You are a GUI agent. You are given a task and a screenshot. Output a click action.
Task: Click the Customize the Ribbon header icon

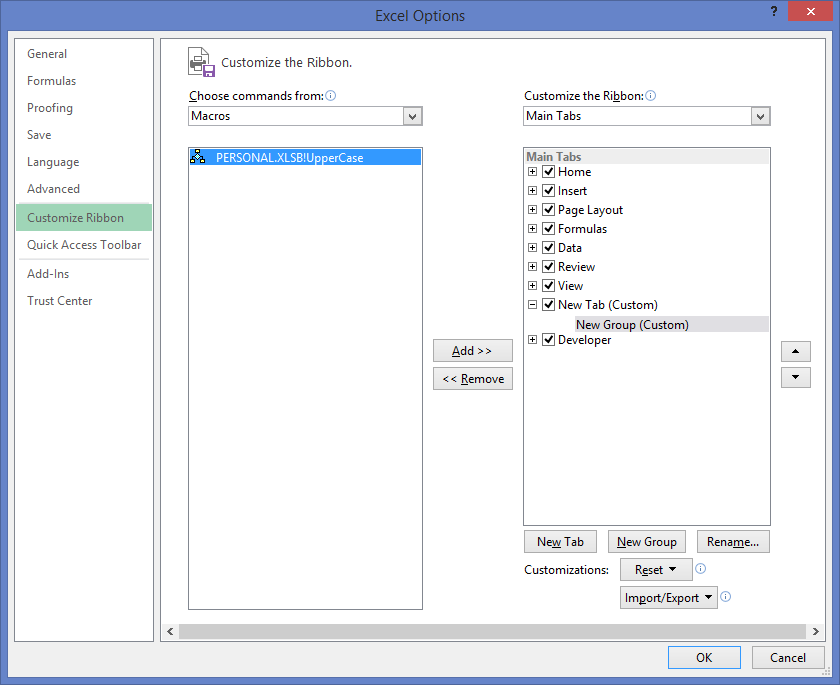201,62
